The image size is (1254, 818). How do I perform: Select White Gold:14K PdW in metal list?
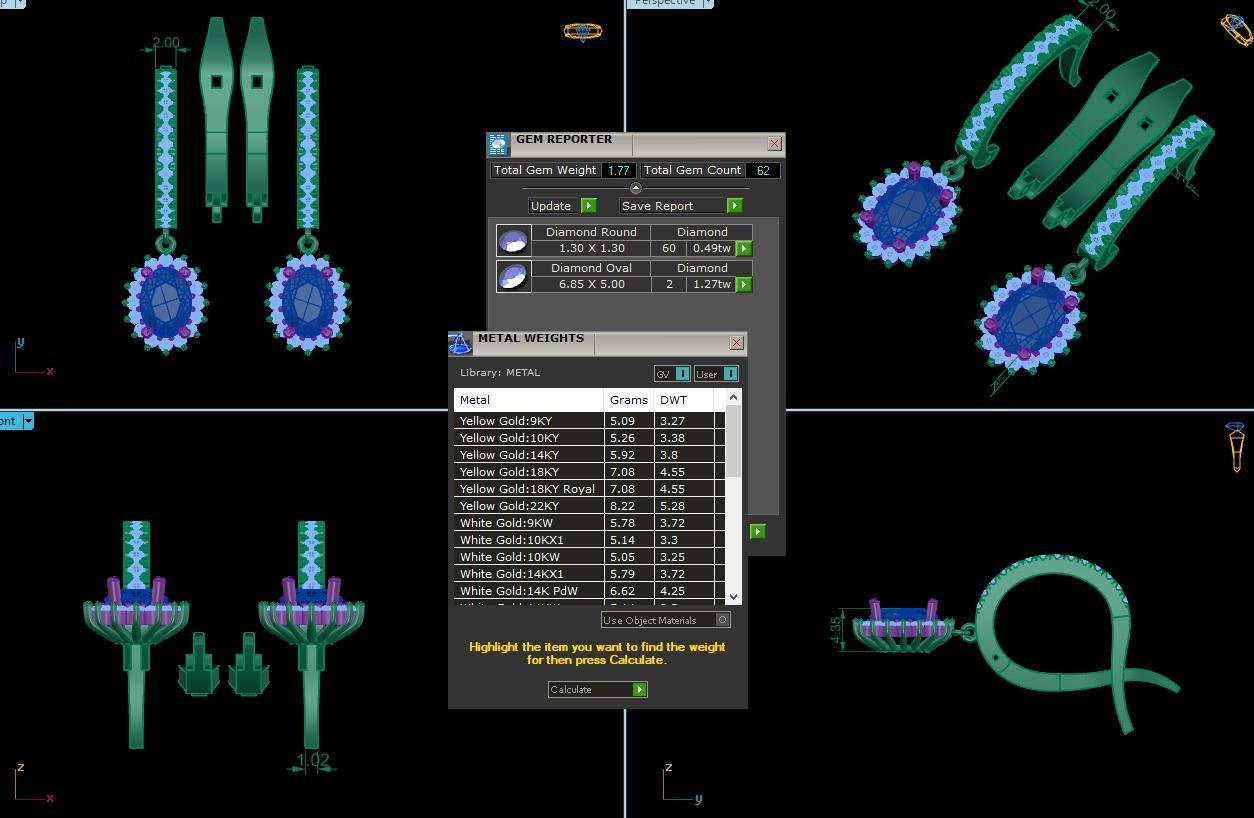point(528,591)
